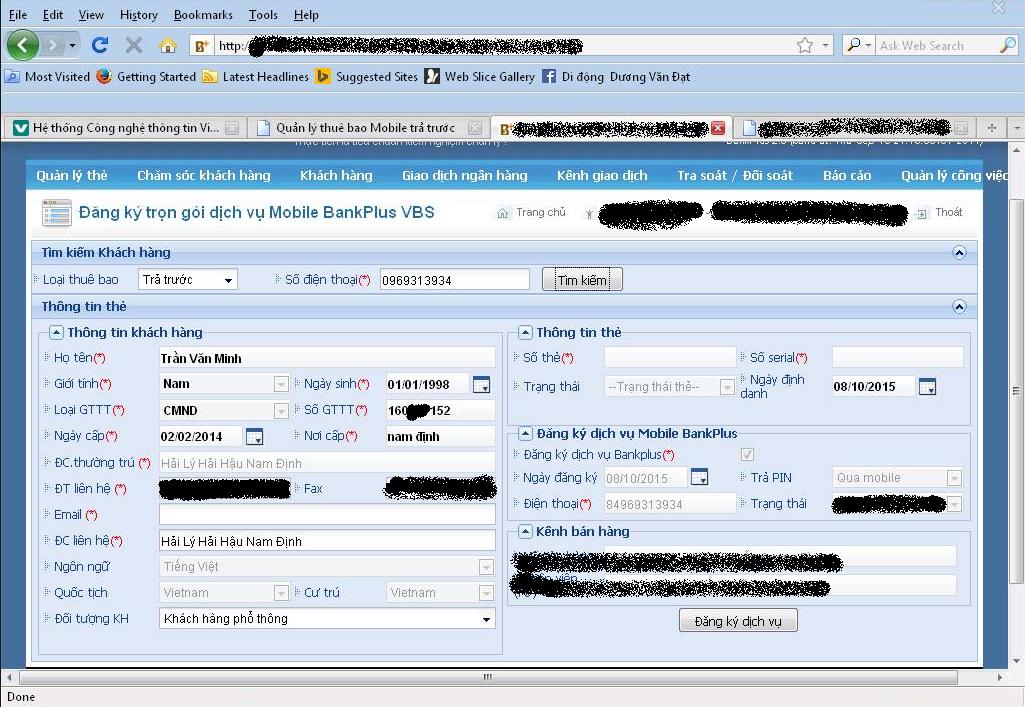This screenshot has width=1025, height=707.
Task: Bookmark this page with the star icon
Action: coord(805,45)
